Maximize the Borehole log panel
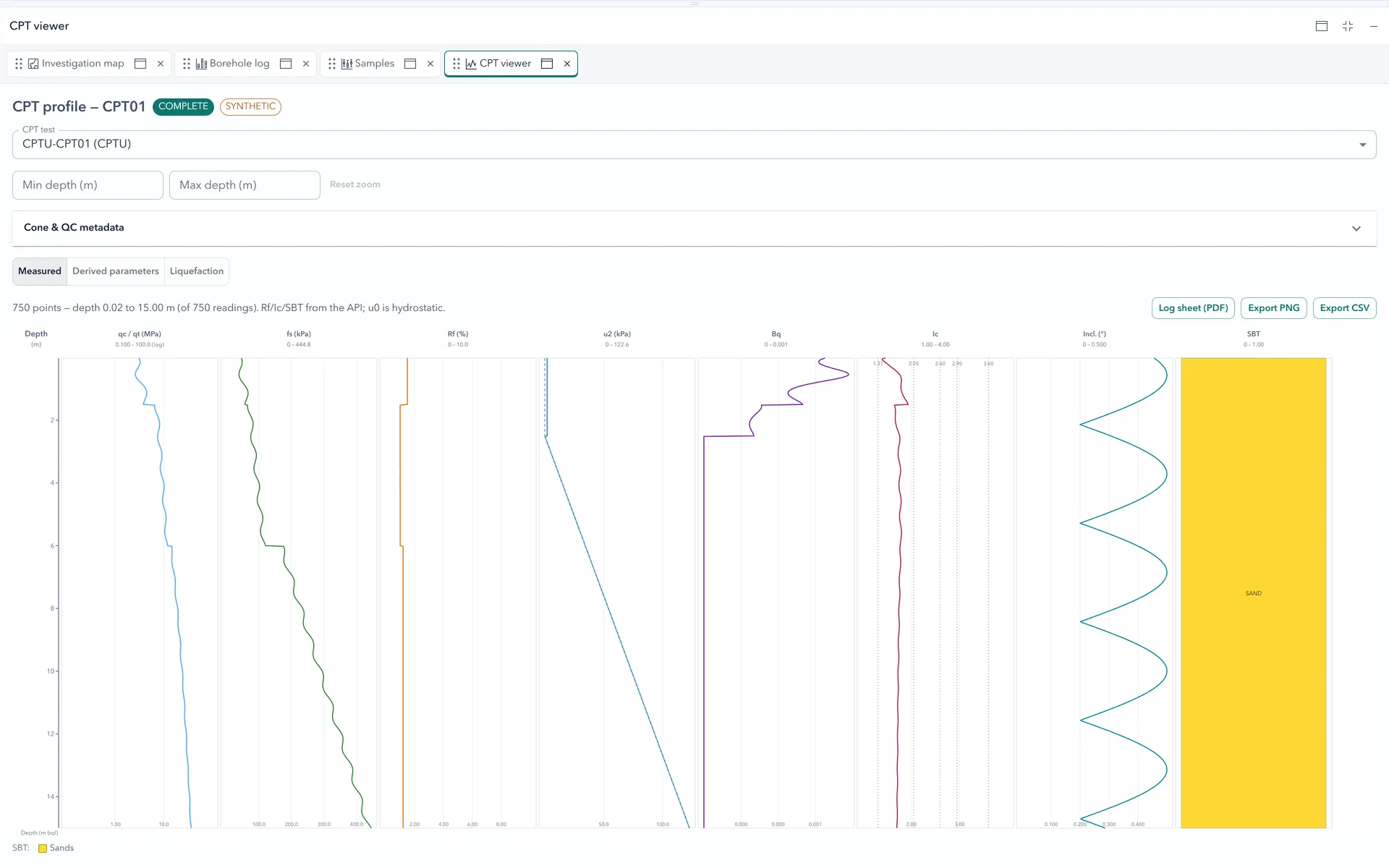Screen dimensions: 1389x868 [286, 64]
